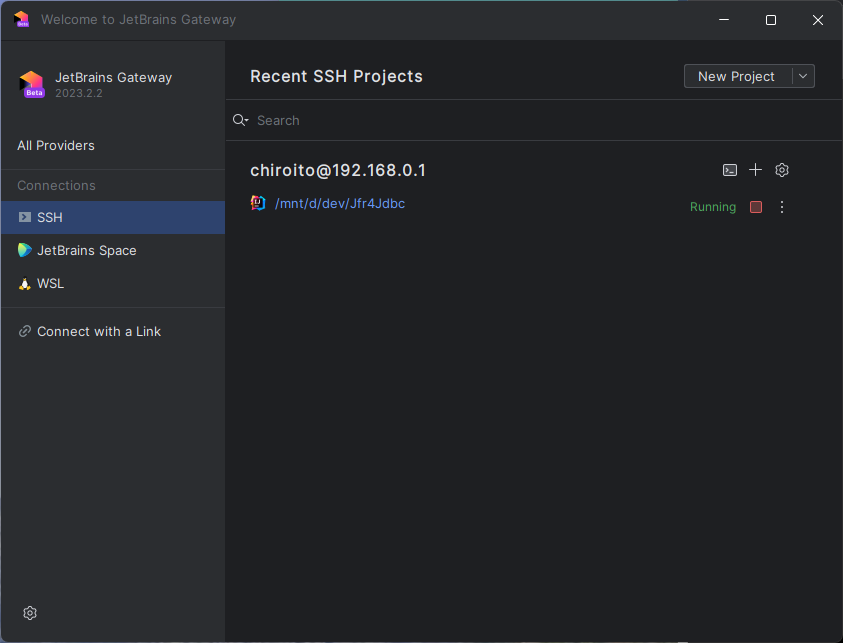
Task: Minimize the Gateway window
Action: (724, 20)
